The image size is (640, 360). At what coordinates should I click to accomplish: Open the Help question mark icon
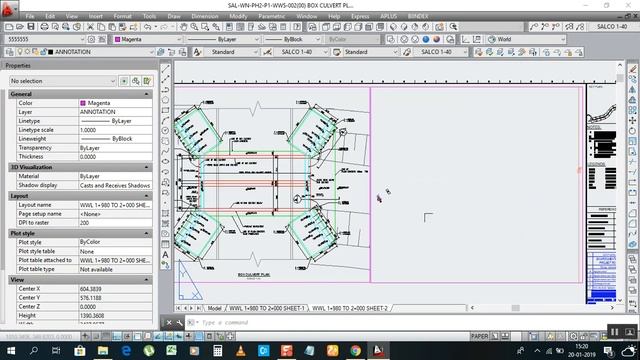click(297, 27)
